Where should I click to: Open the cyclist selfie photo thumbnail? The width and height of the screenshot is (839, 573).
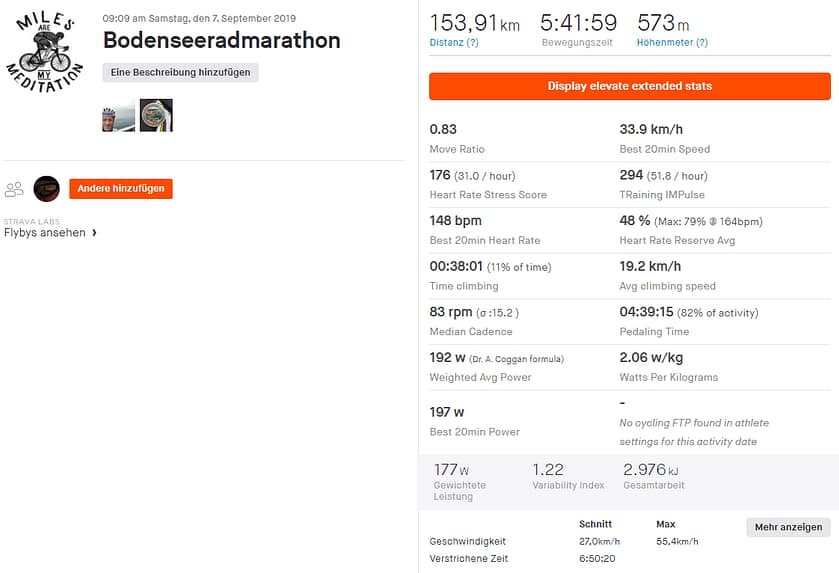[118, 116]
